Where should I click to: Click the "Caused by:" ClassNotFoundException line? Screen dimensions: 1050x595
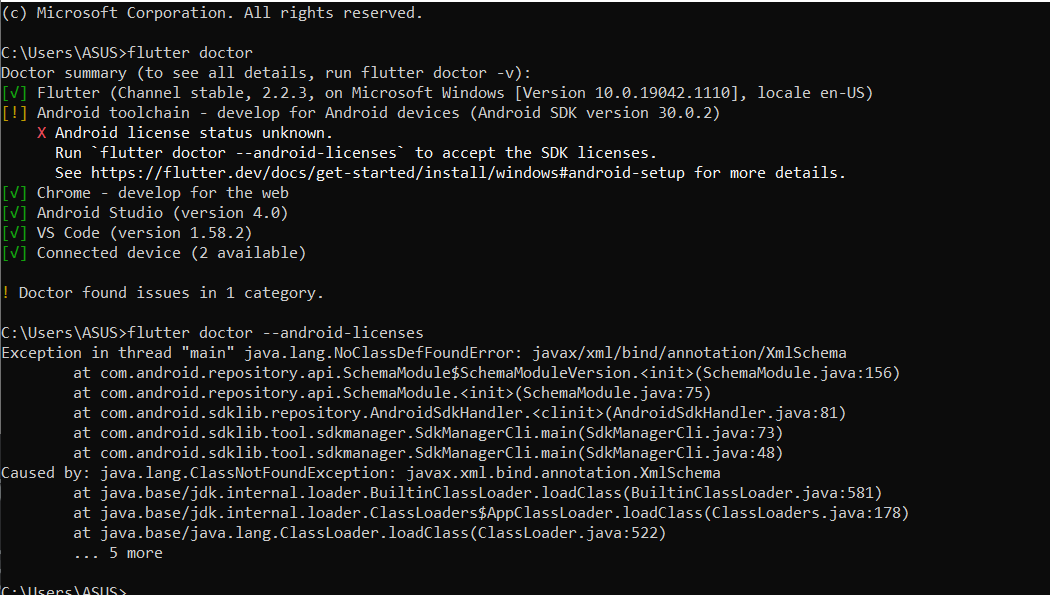click(x=360, y=473)
